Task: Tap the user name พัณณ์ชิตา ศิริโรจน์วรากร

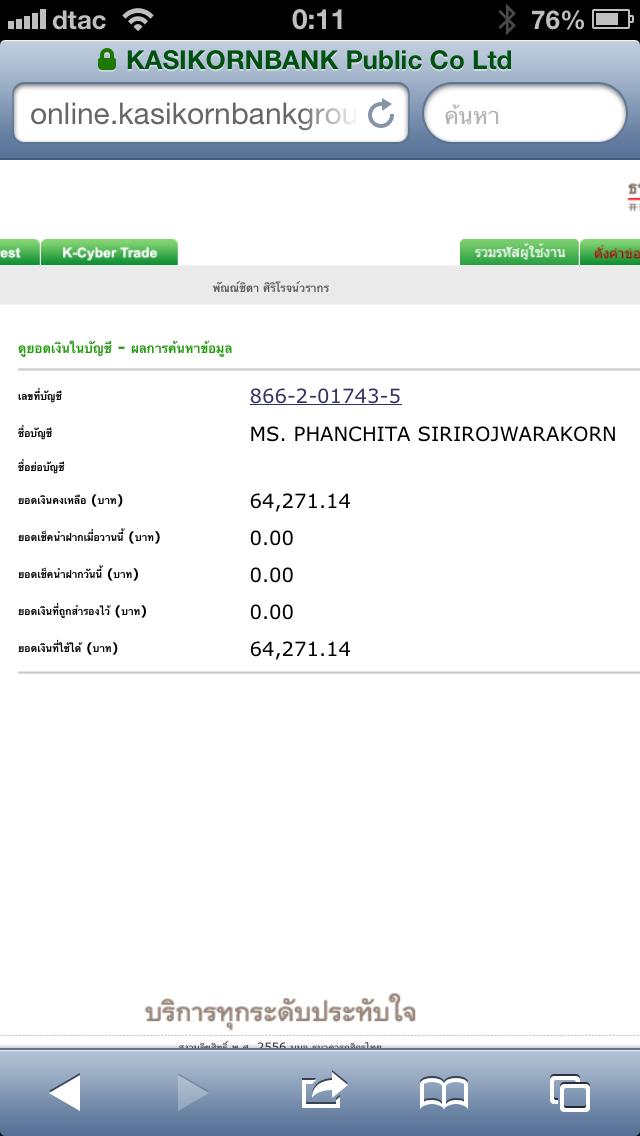Action: pyautogui.click(x=271, y=288)
